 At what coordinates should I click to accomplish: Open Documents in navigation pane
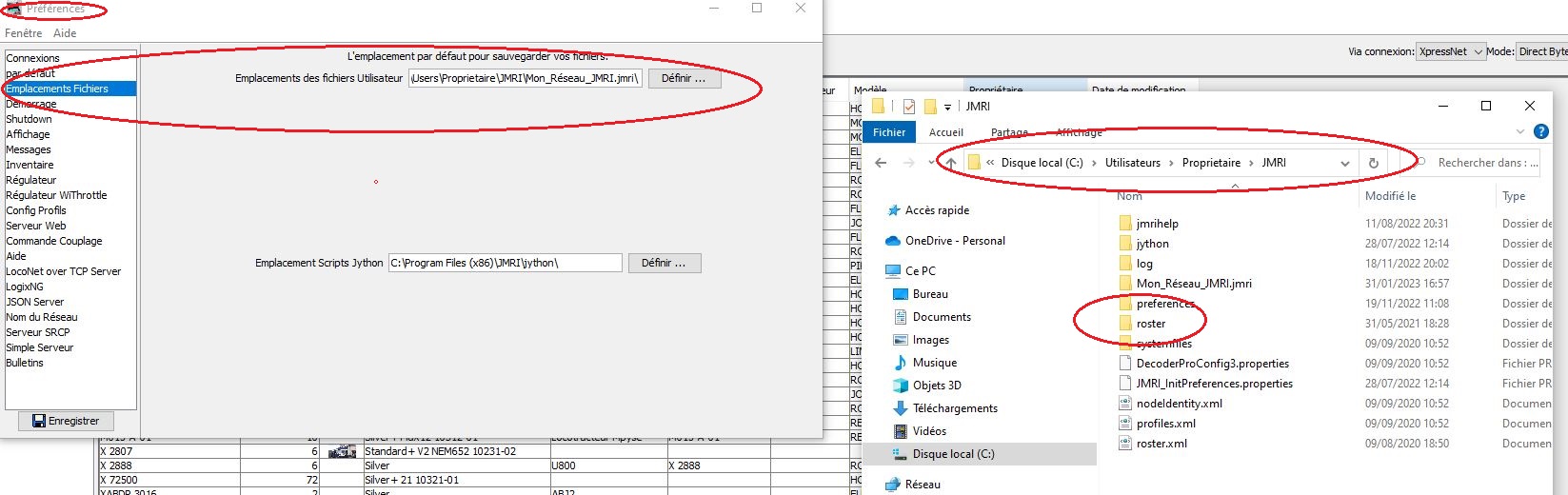click(942, 317)
